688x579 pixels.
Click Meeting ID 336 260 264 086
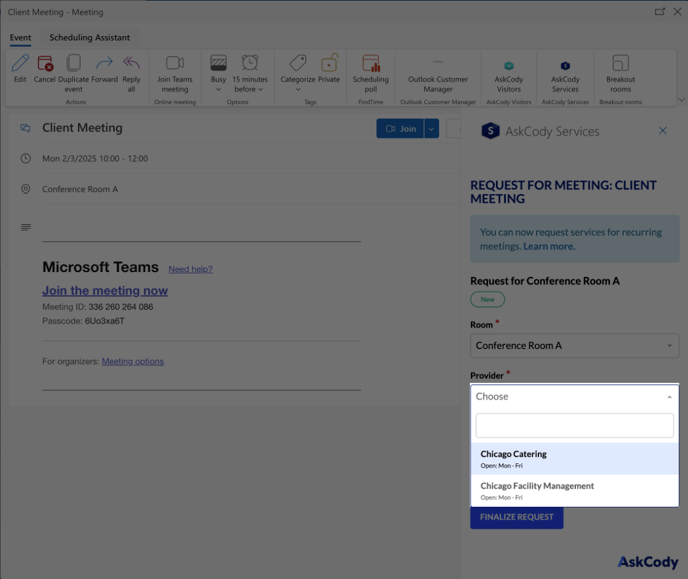pyautogui.click(x=98, y=307)
